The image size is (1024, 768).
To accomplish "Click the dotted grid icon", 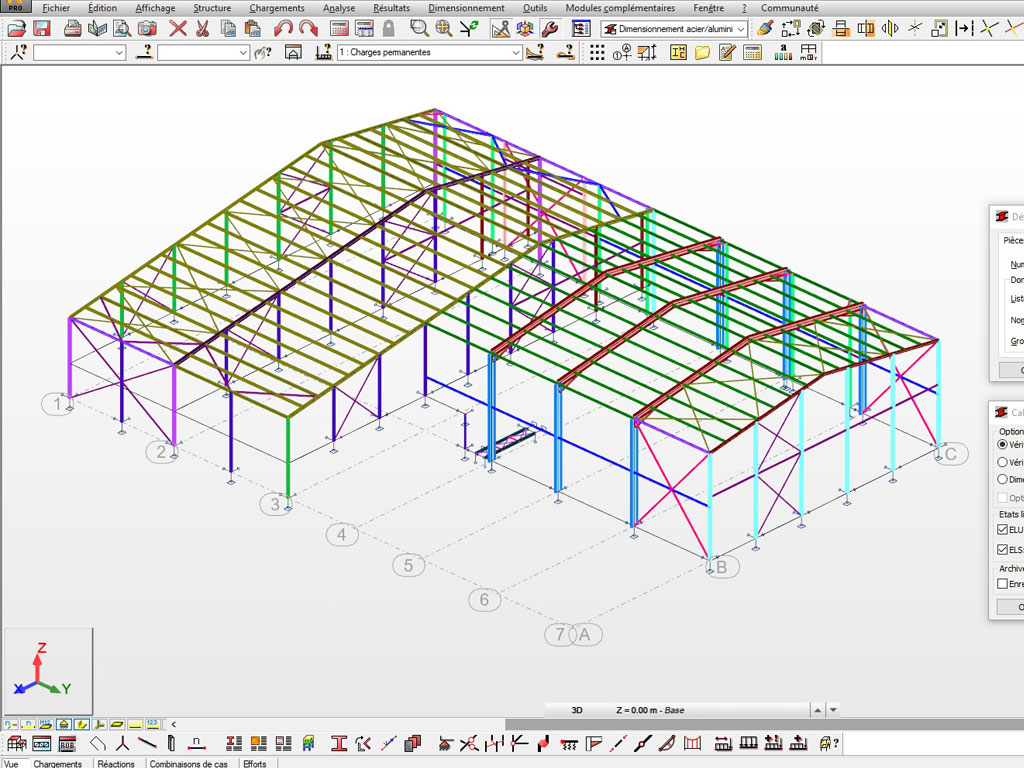I will coord(597,52).
